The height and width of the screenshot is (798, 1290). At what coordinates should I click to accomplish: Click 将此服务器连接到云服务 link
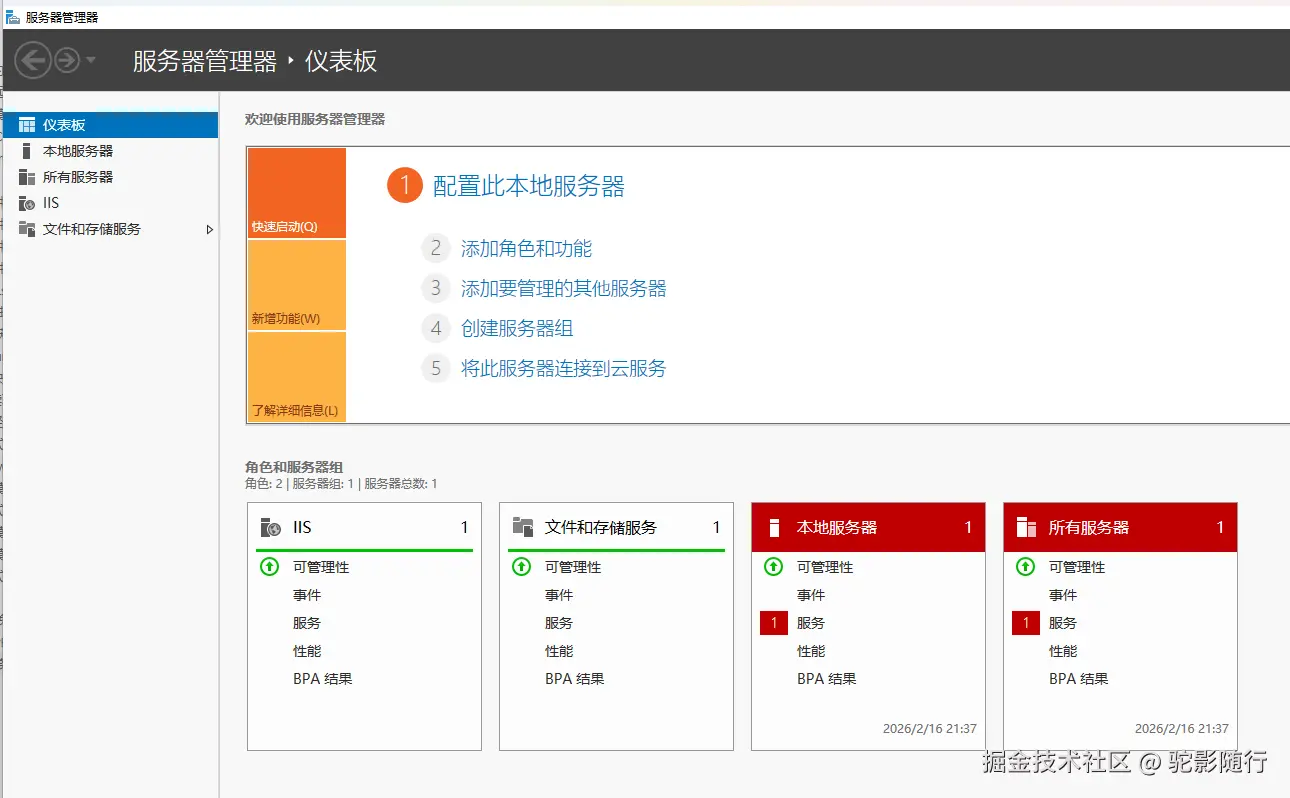click(x=563, y=369)
